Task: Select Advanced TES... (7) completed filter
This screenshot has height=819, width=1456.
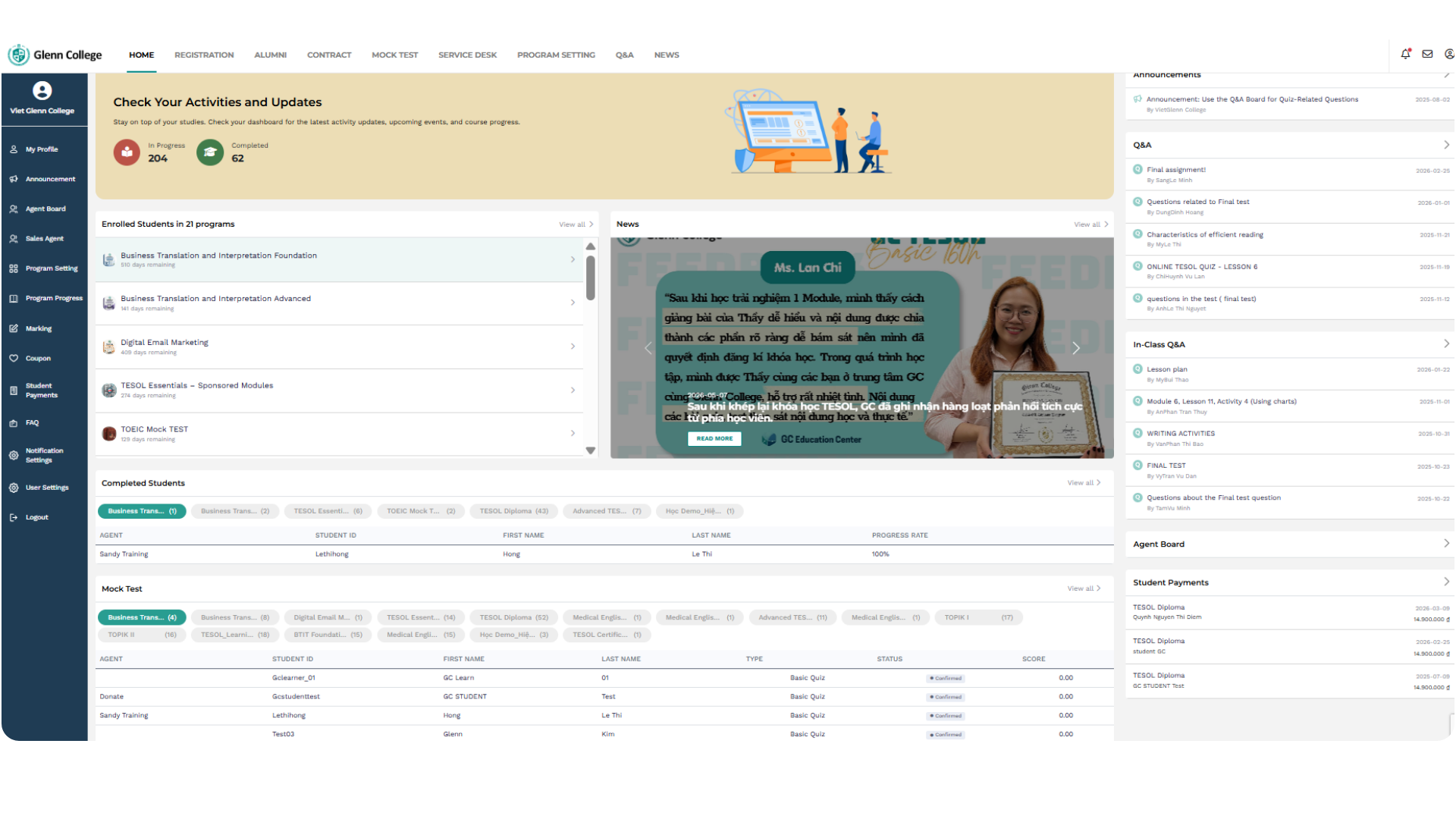Action: tap(607, 511)
